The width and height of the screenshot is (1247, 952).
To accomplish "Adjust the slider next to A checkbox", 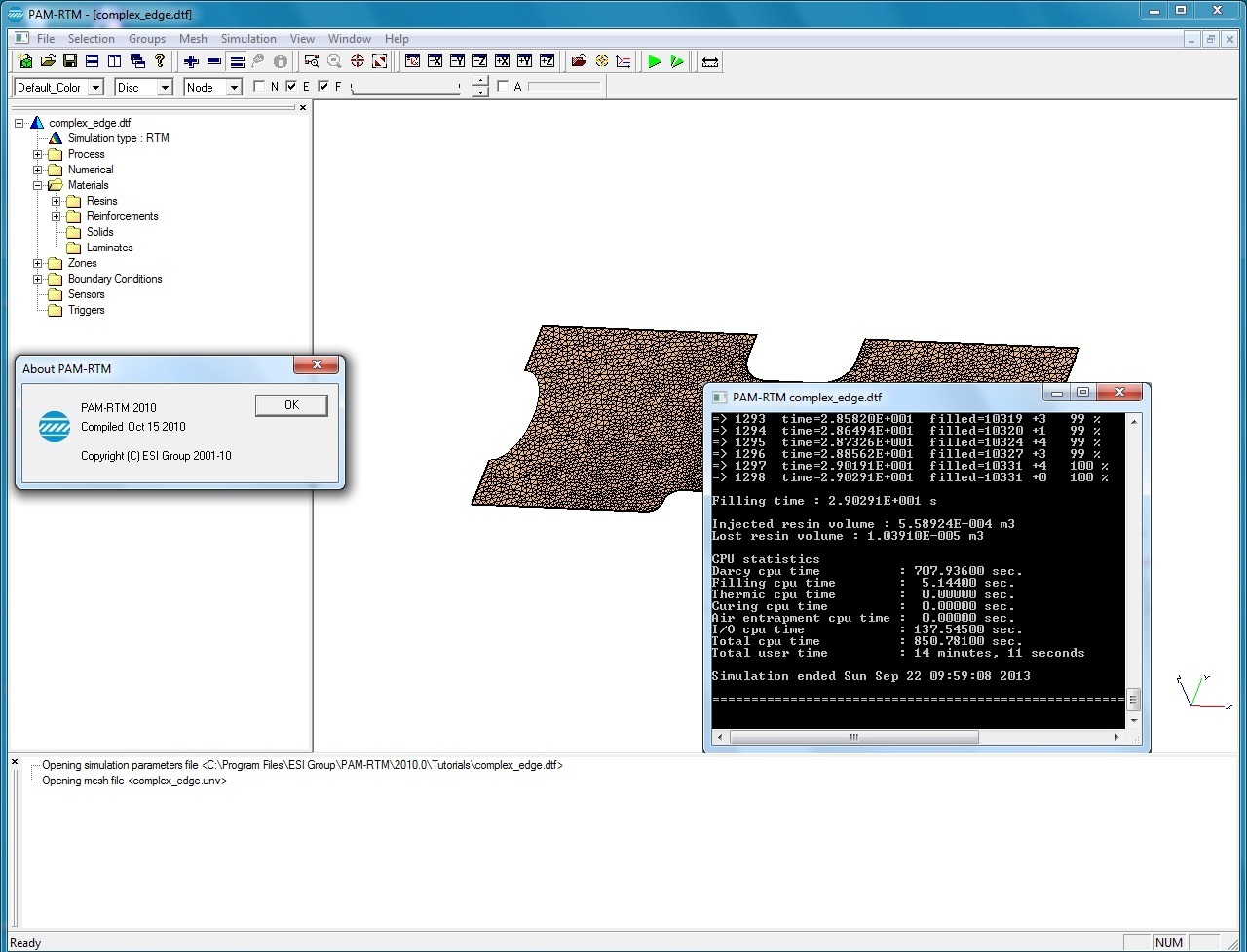I will click(564, 87).
